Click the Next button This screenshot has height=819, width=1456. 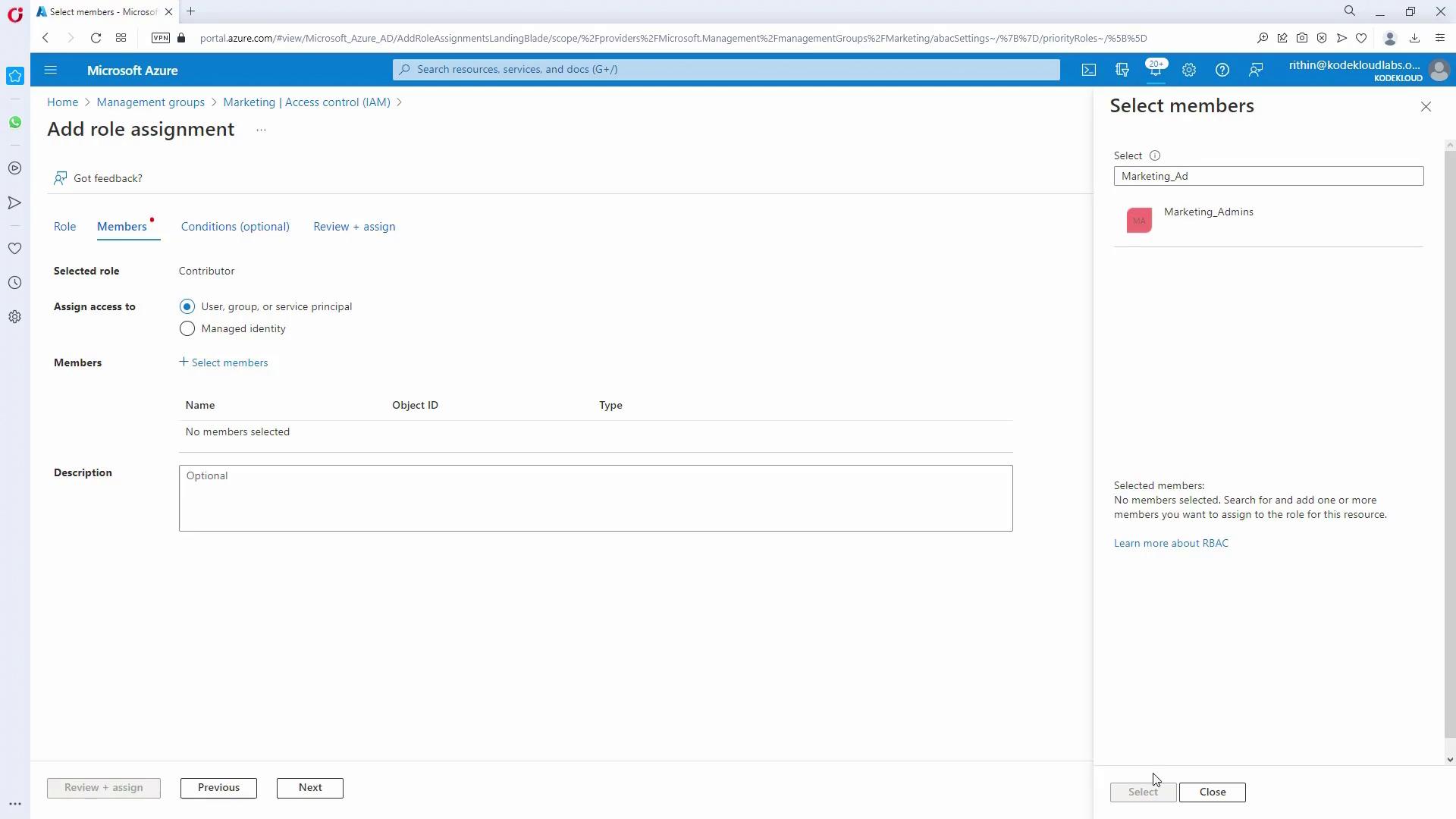pos(309,787)
